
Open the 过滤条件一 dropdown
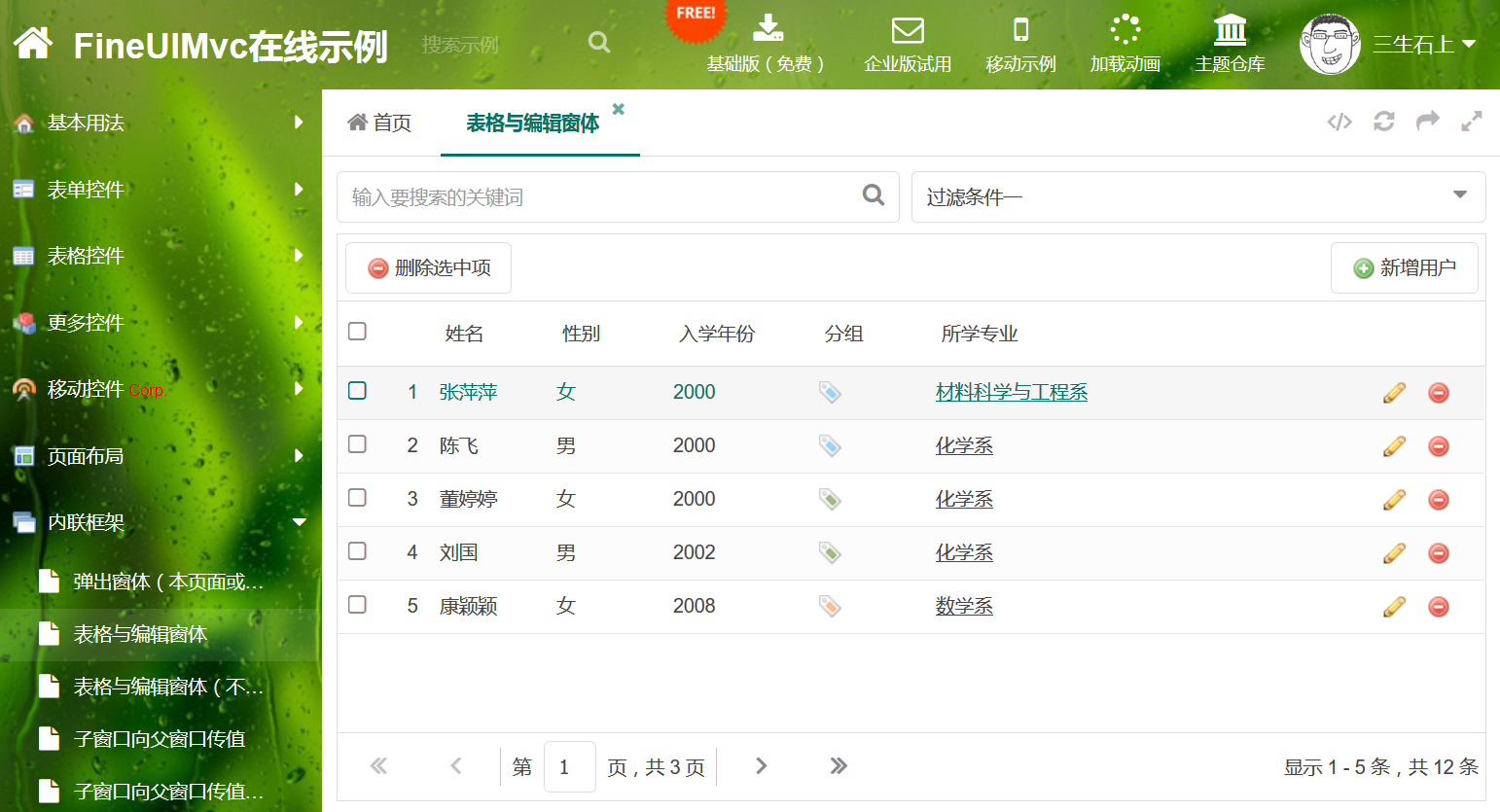click(1197, 197)
